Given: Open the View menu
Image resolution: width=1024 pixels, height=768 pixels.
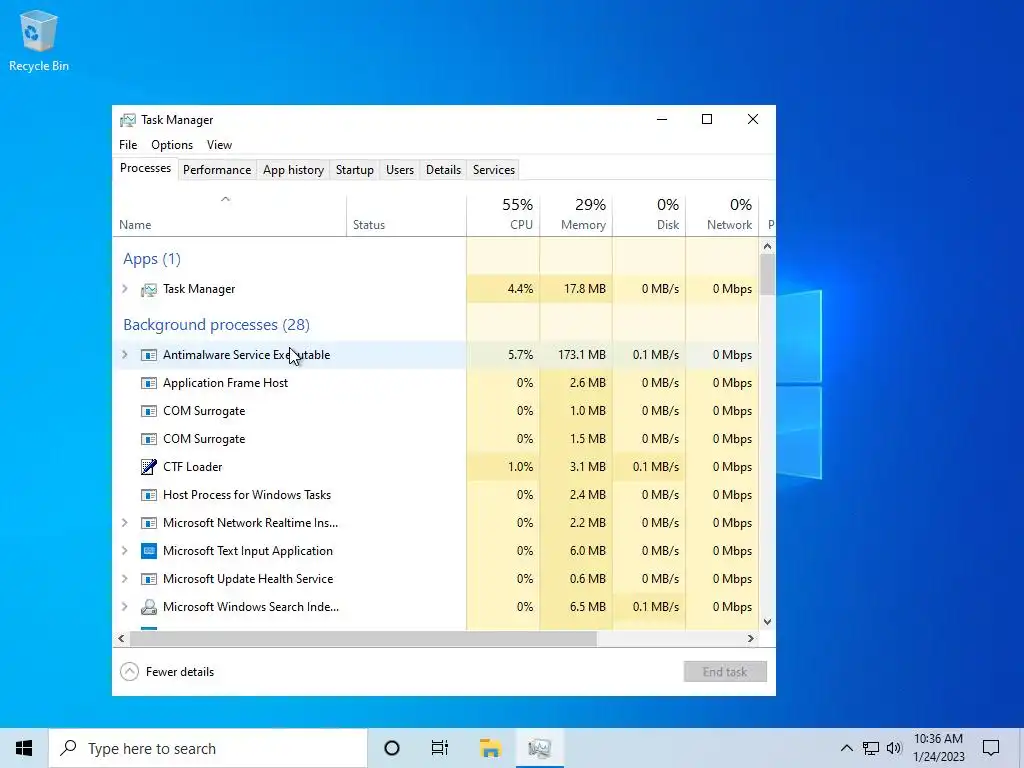Looking at the screenshot, I should click(219, 145).
